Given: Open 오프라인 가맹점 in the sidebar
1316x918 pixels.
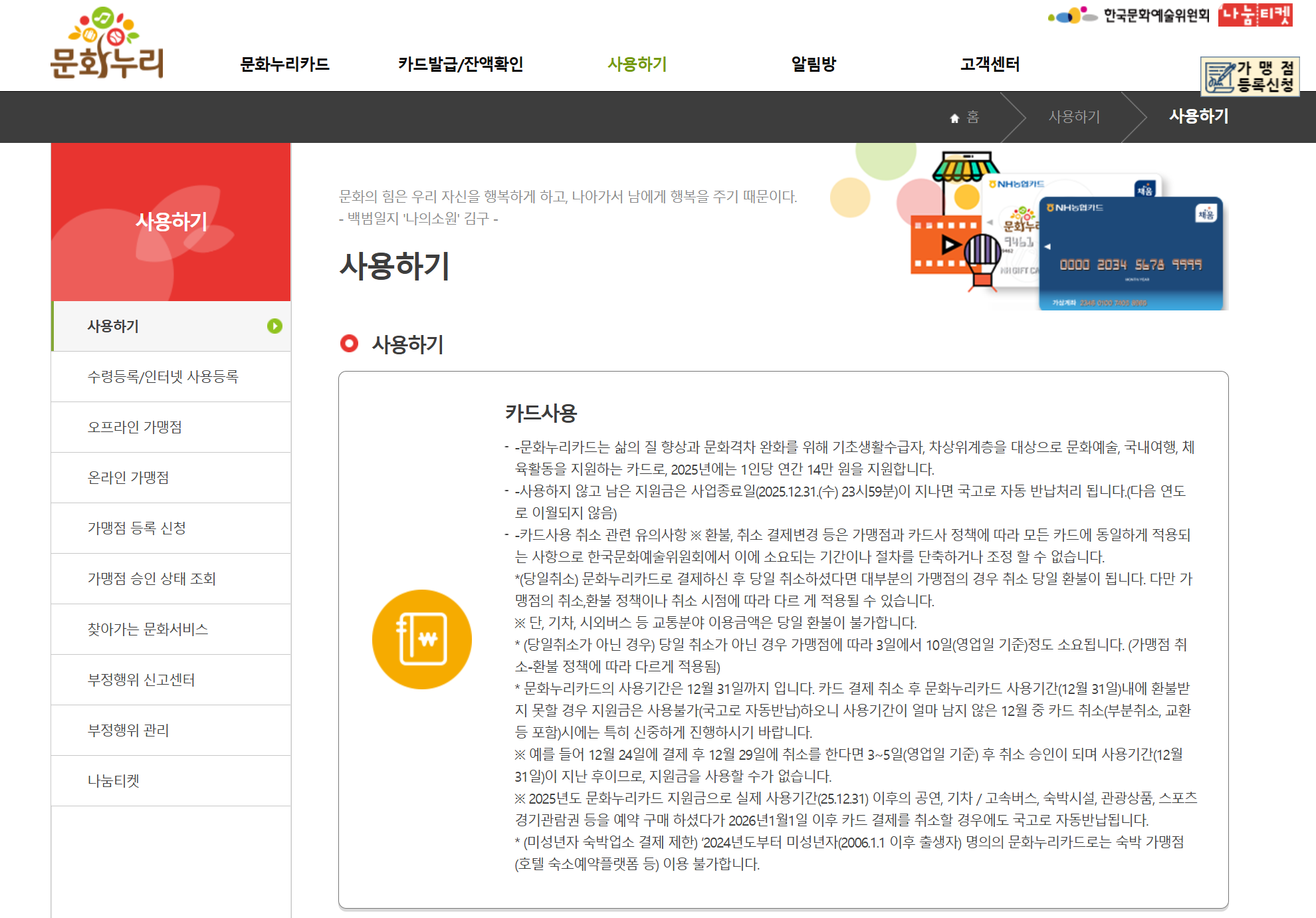Looking at the screenshot, I should [135, 427].
